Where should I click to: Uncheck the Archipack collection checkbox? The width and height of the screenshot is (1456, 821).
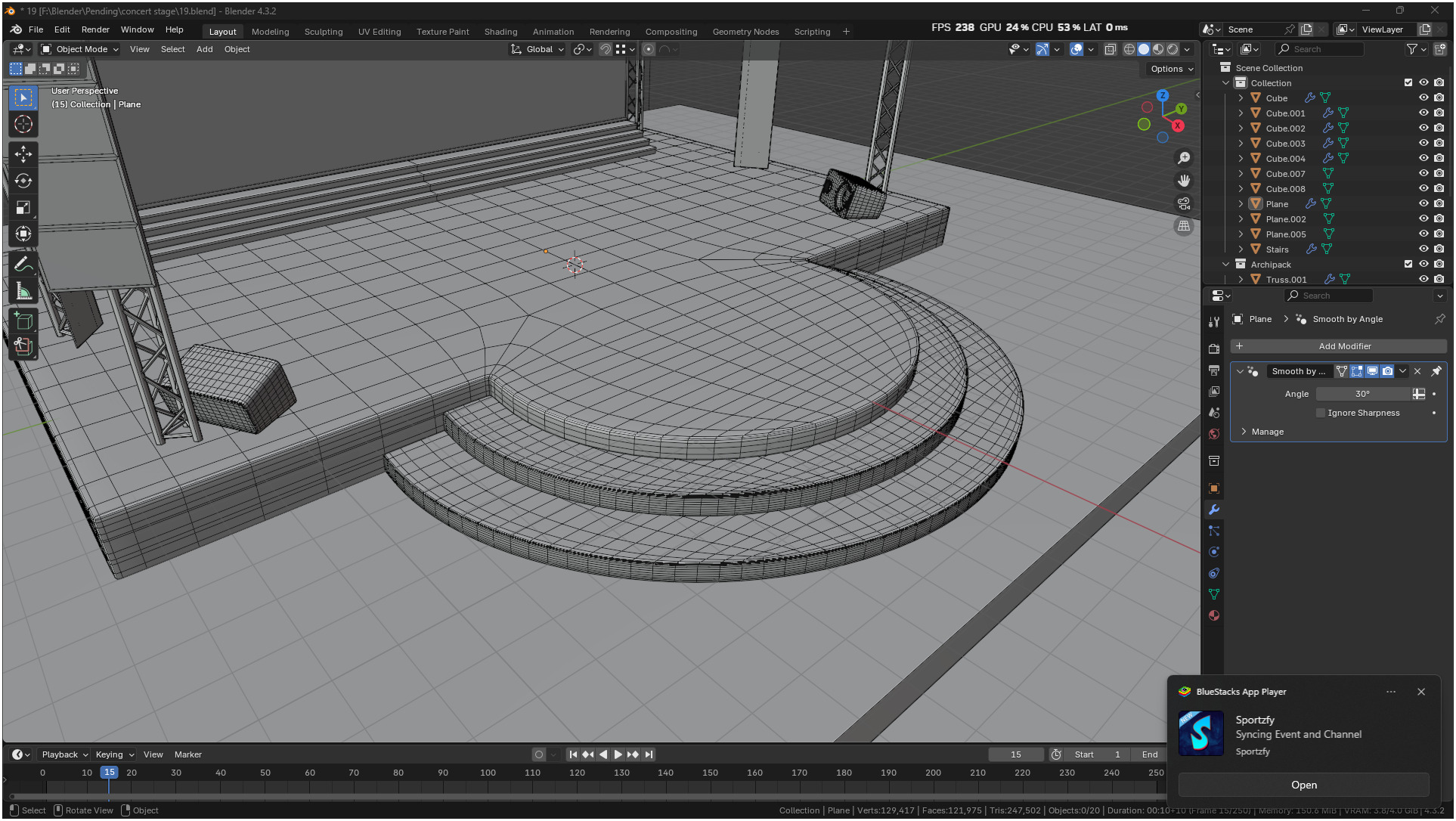[x=1408, y=264]
